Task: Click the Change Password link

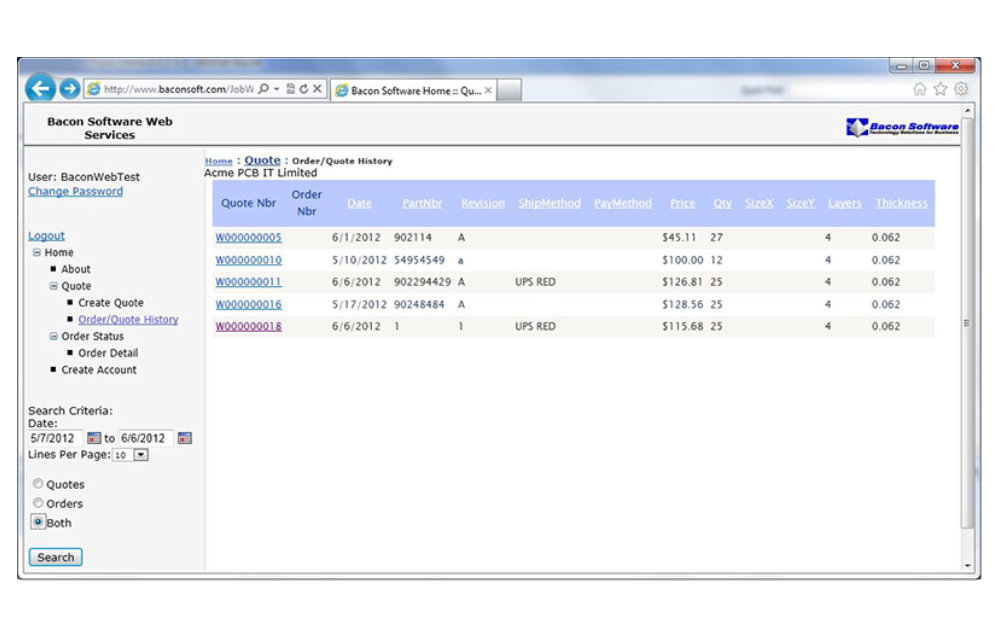Action: pyautogui.click(x=75, y=191)
